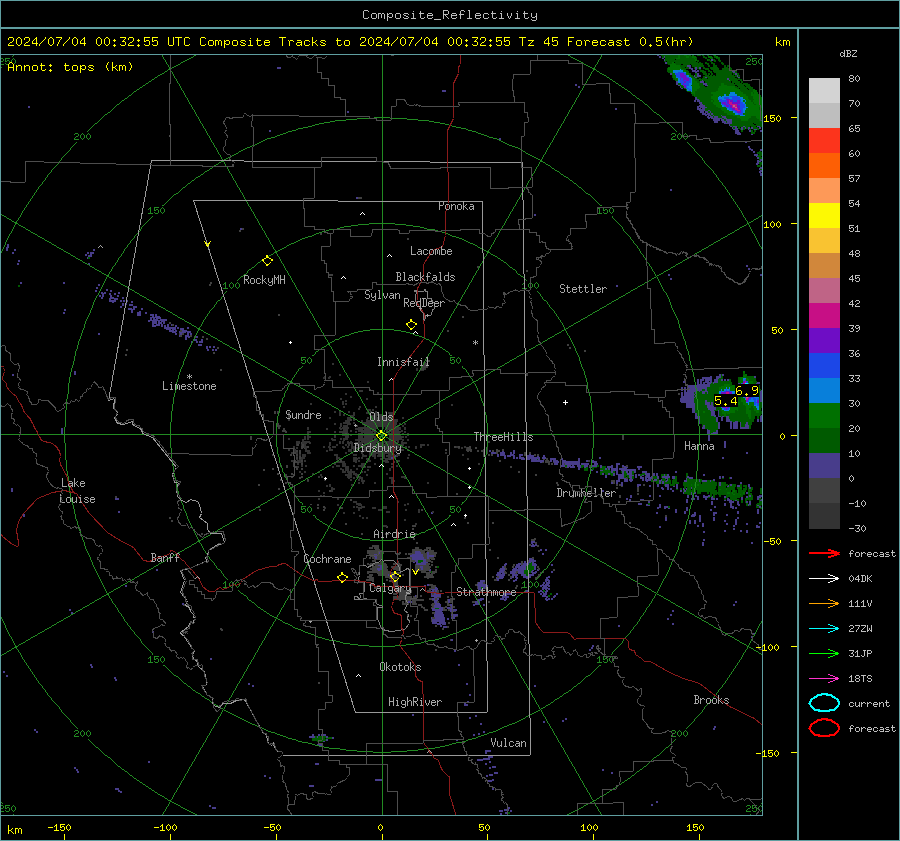Select the magenta swatch between 42 and 39
900x841 pixels.
824,315
